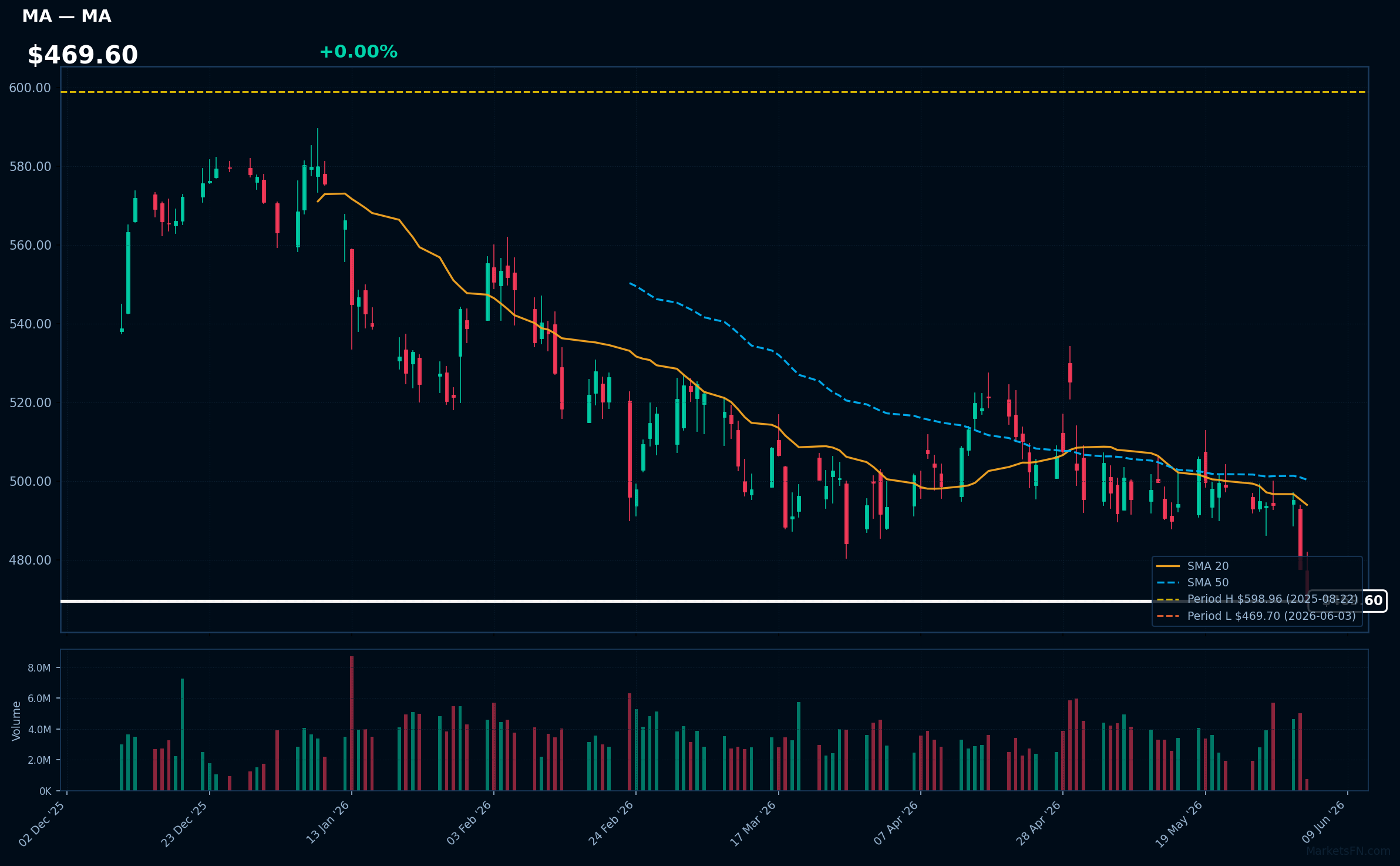The width and height of the screenshot is (1400, 866).
Task: Select the 03 Feb '26 date label
Action: [x=469, y=823]
